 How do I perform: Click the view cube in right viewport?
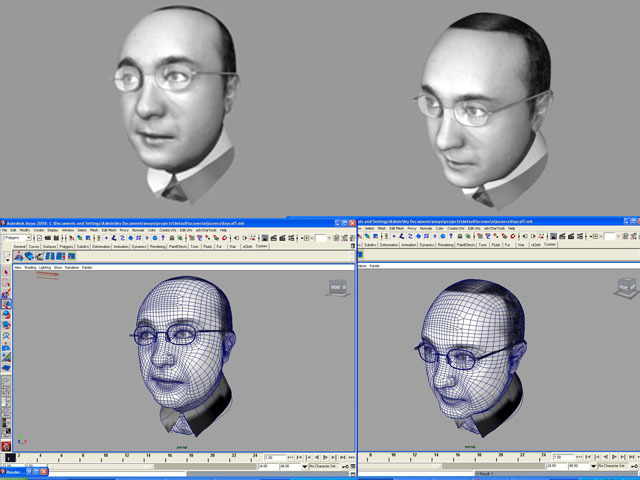click(x=627, y=287)
